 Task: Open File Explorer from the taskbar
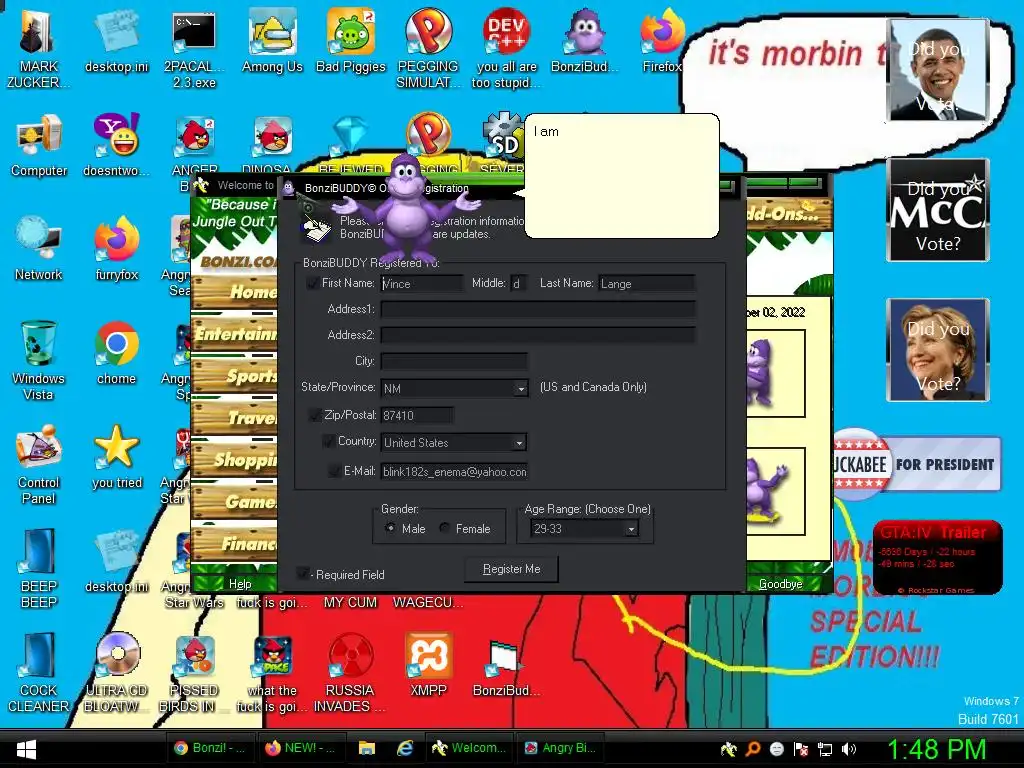(366, 748)
